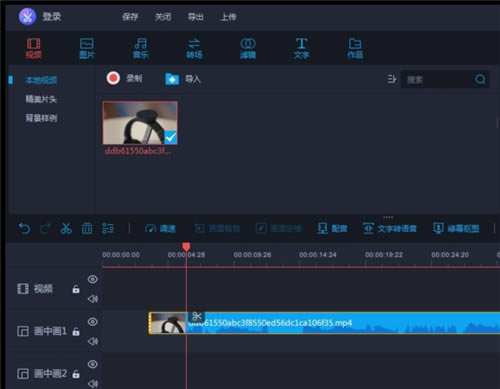Mute the 画中画2 track speaker
The image size is (500, 389).
tap(93, 384)
